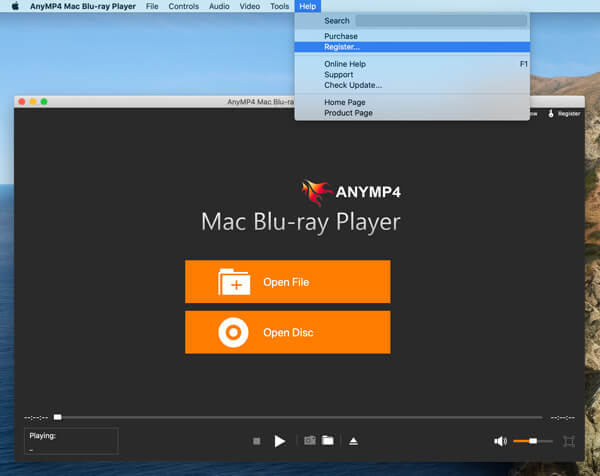Screen dimensions: 600x476
Task: Click the Eject disc icon
Action: (x=353, y=440)
